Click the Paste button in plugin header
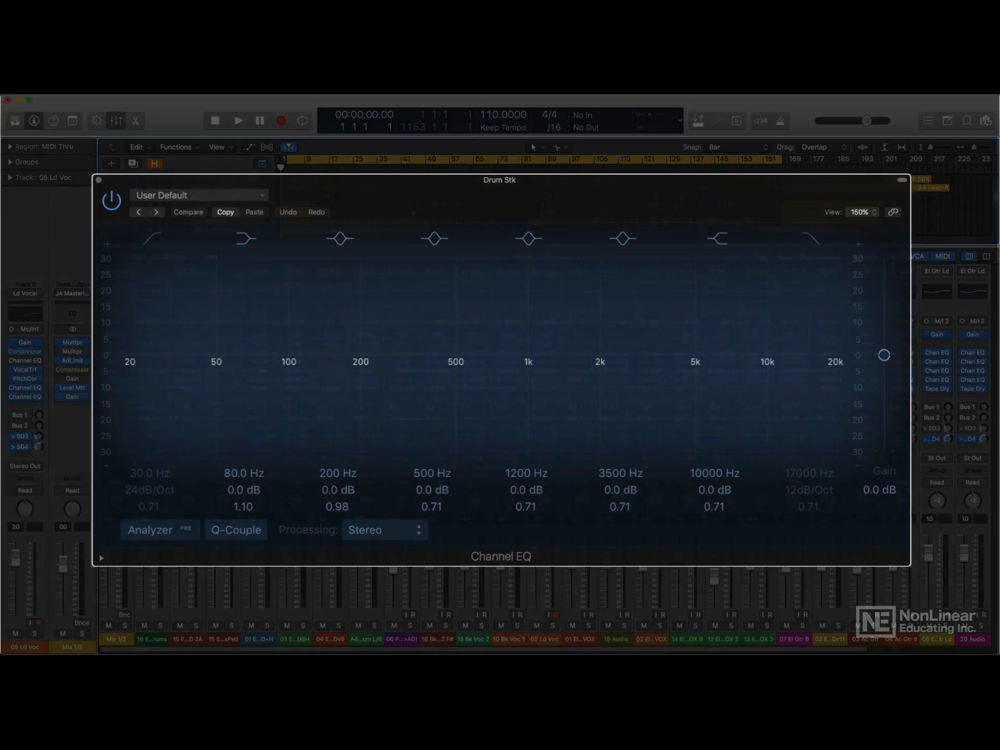The width and height of the screenshot is (1000, 750). pyautogui.click(x=255, y=212)
